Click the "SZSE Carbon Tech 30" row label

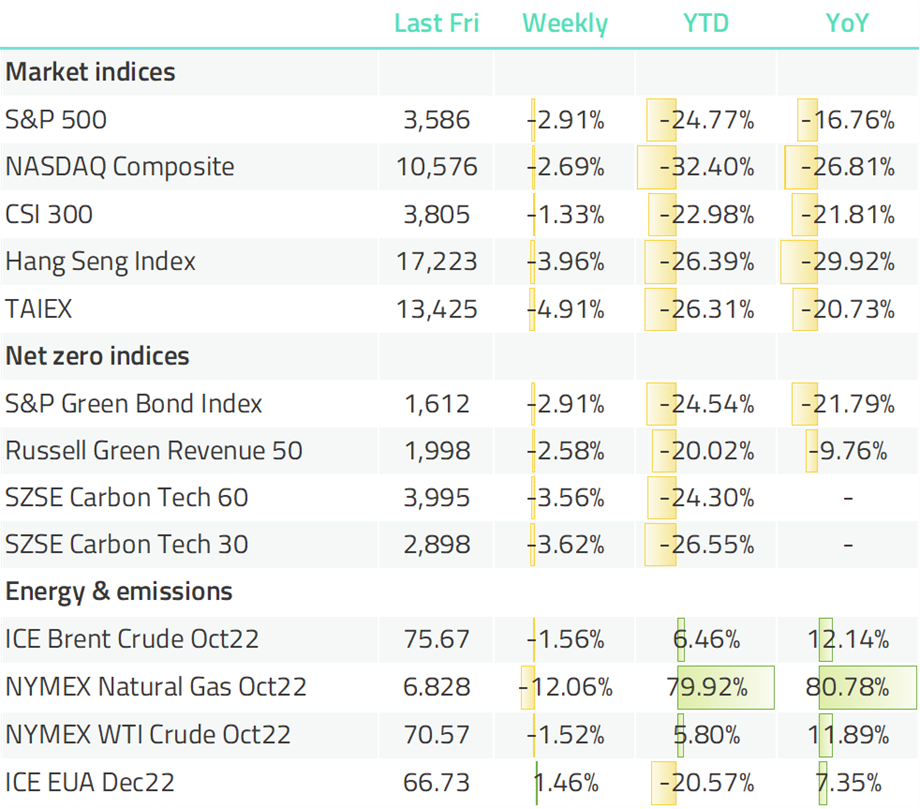tap(127, 544)
